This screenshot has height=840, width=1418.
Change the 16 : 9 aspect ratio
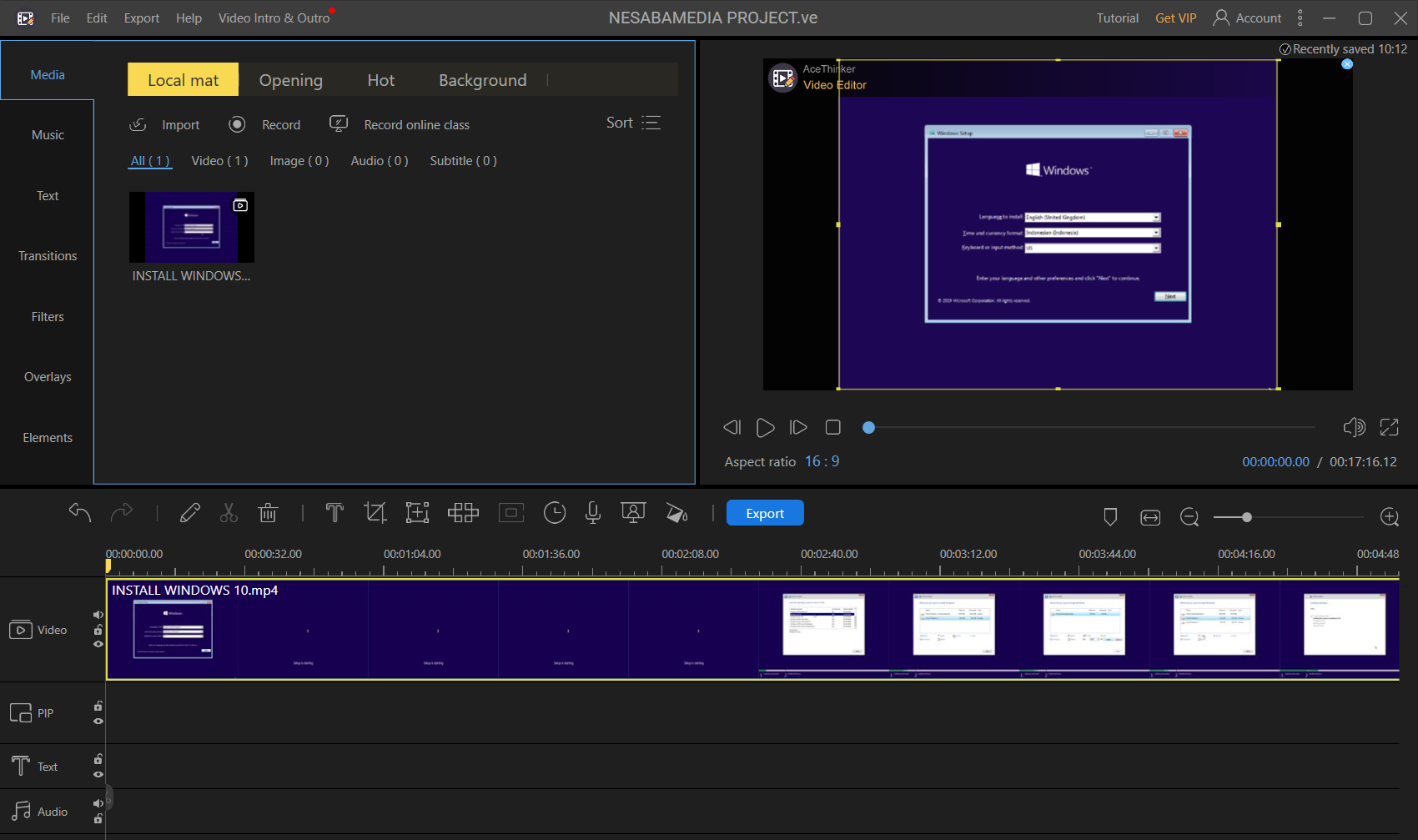tap(822, 461)
